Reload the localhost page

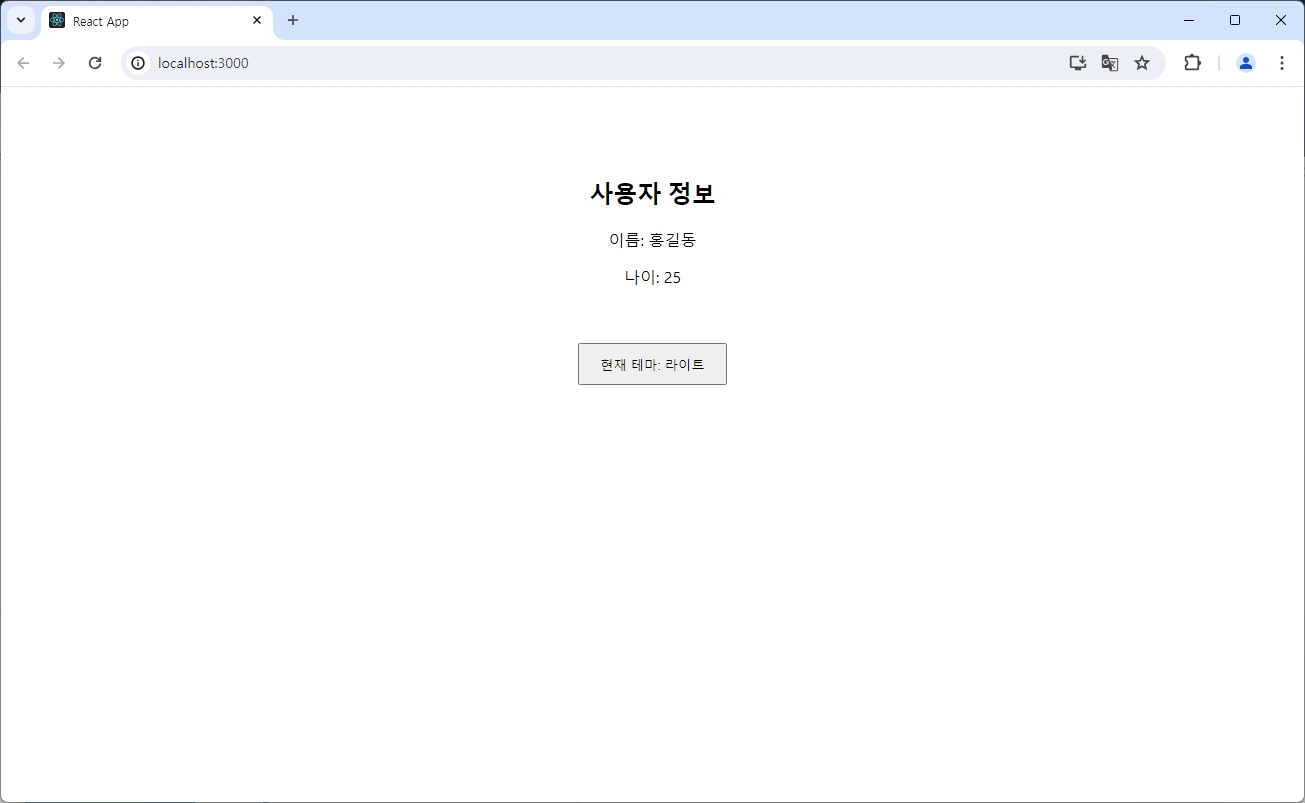point(95,63)
